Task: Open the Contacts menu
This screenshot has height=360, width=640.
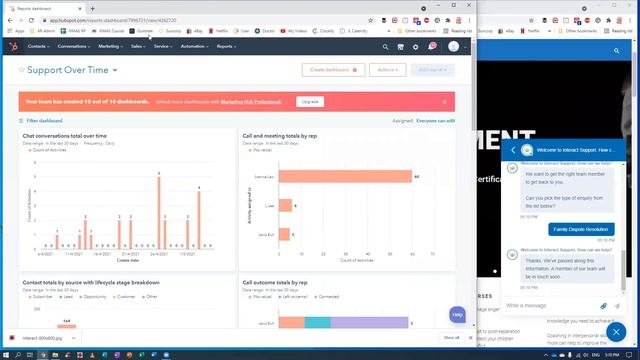Action: 38,47
